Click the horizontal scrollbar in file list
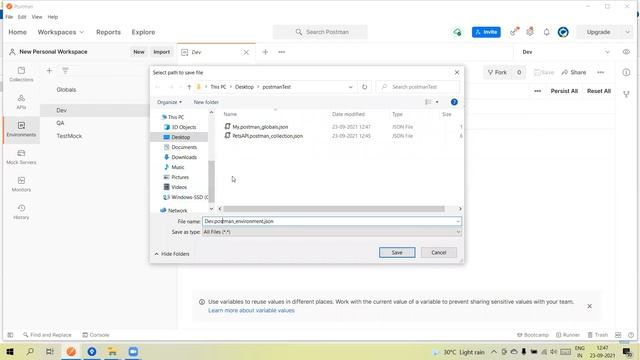Viewport: 640px width, 360px height. (333, 209)
